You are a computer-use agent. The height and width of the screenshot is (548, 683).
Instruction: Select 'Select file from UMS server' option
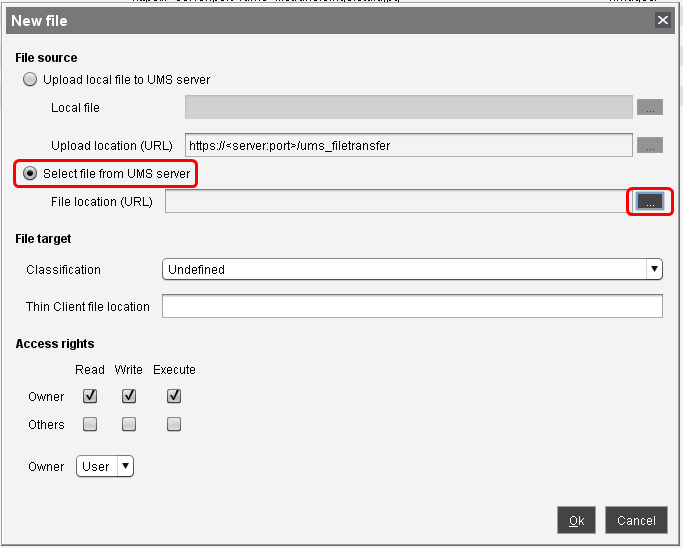30,174
